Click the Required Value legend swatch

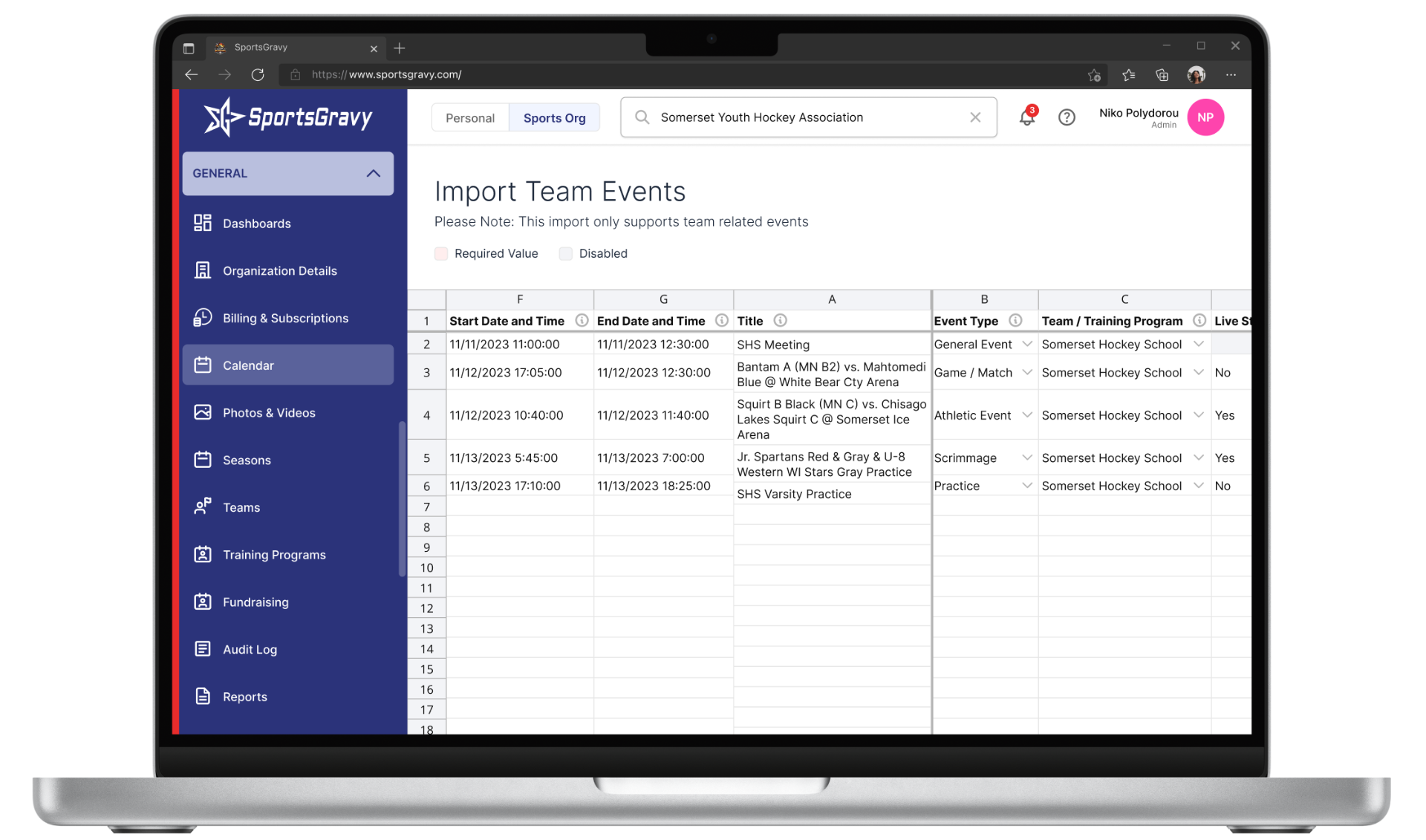441,253
